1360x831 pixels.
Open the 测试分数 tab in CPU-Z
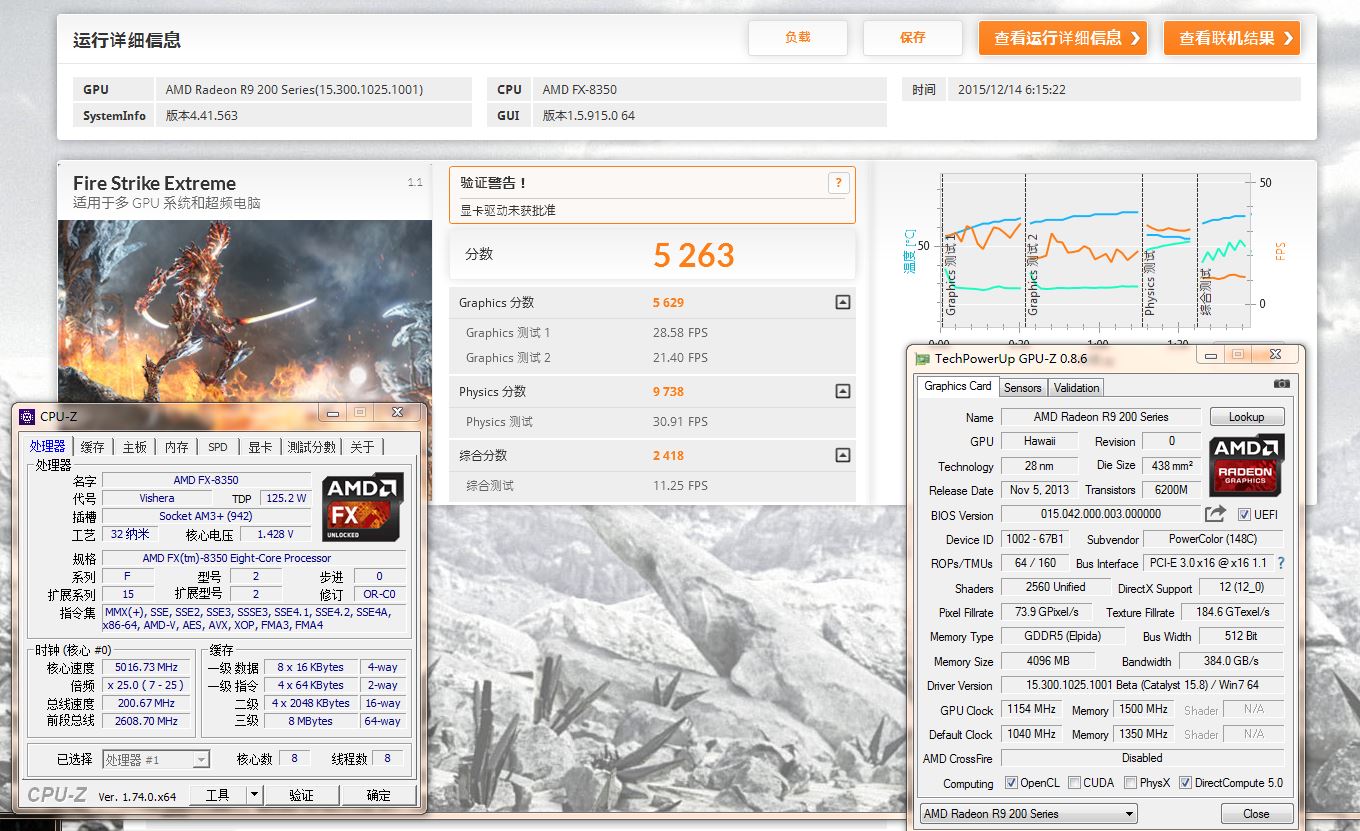coord(312,447)
